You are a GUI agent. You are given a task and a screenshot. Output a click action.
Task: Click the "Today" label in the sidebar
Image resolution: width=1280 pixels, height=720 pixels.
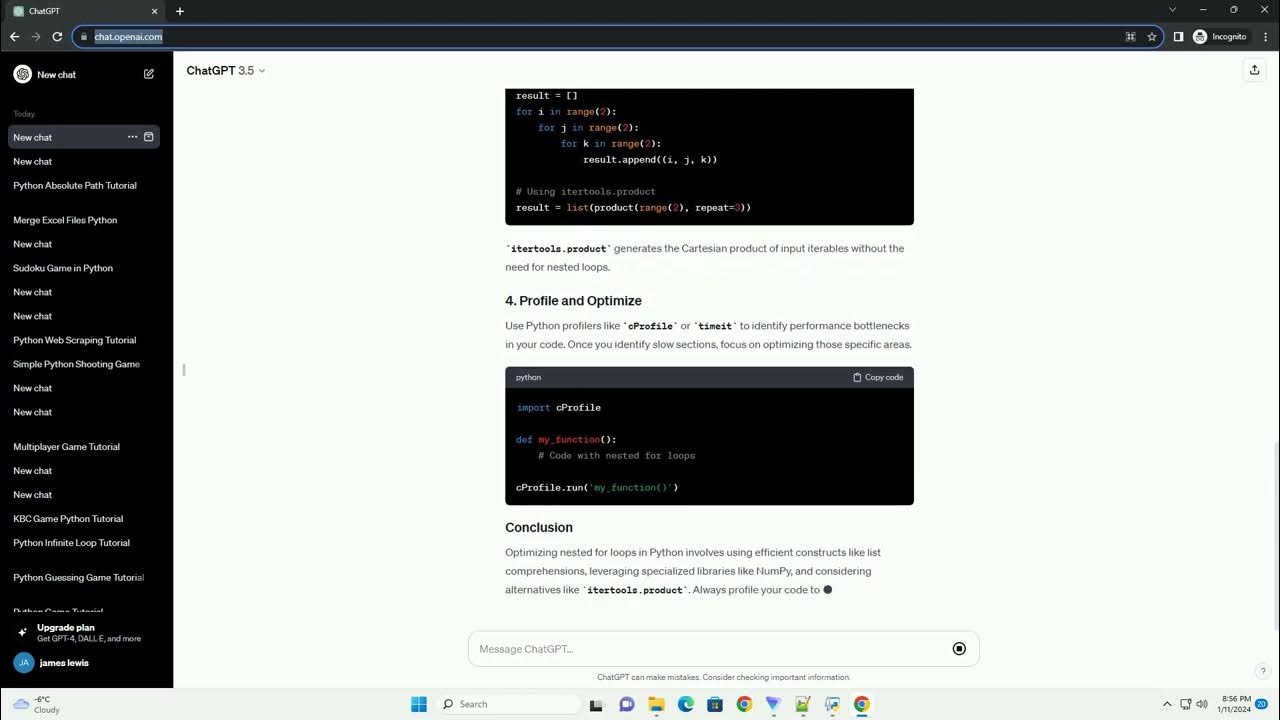pyautogui.click(x=24, y=114)
